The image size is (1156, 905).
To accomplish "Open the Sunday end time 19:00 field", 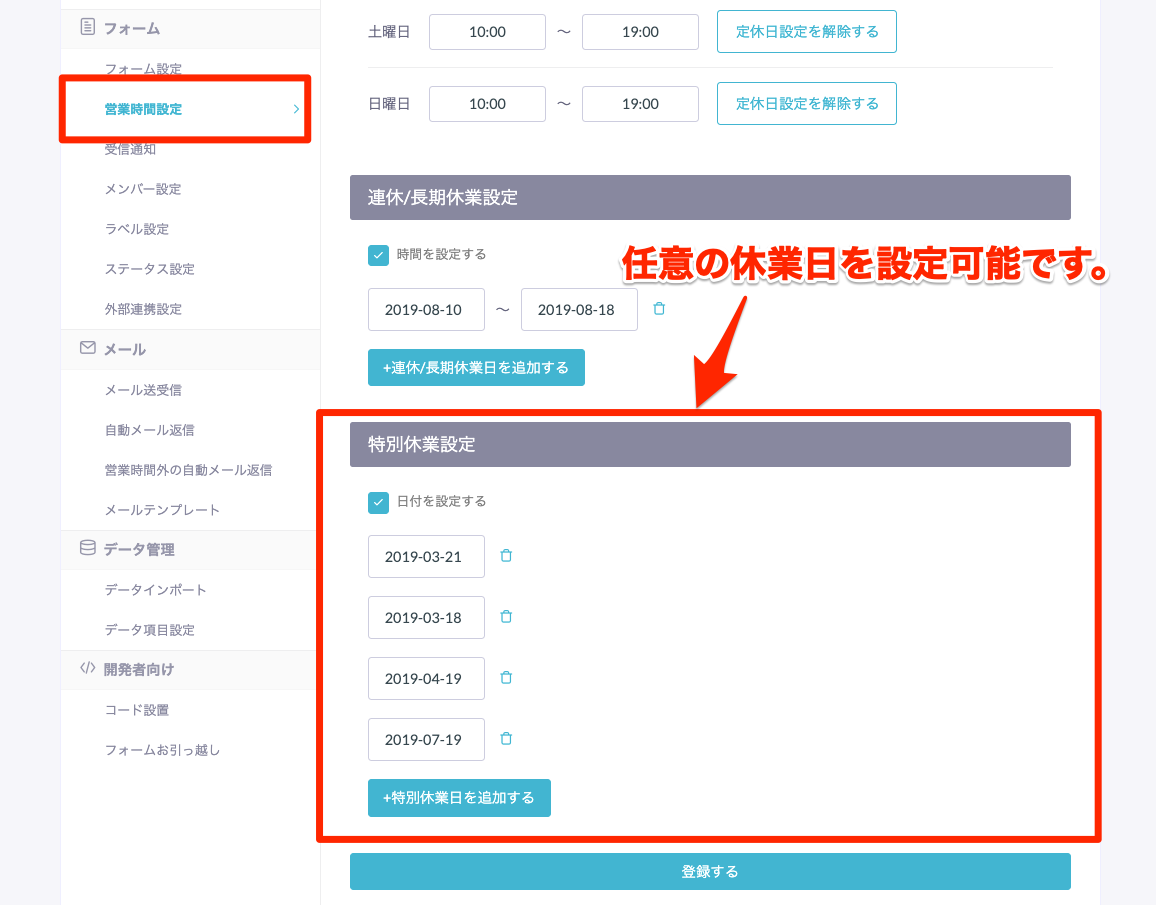I will pos(640,104).
